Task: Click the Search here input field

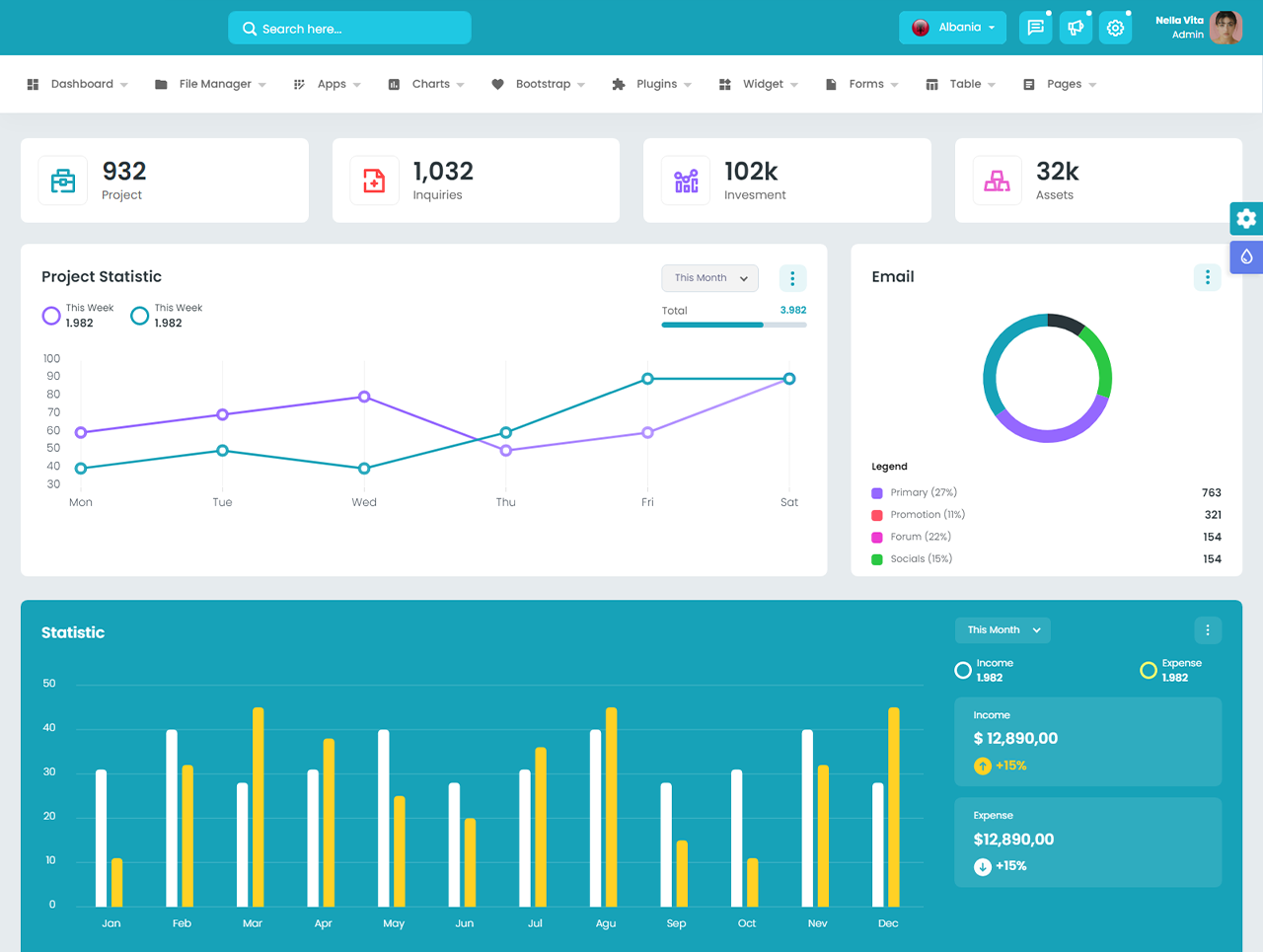Action: 350,29
